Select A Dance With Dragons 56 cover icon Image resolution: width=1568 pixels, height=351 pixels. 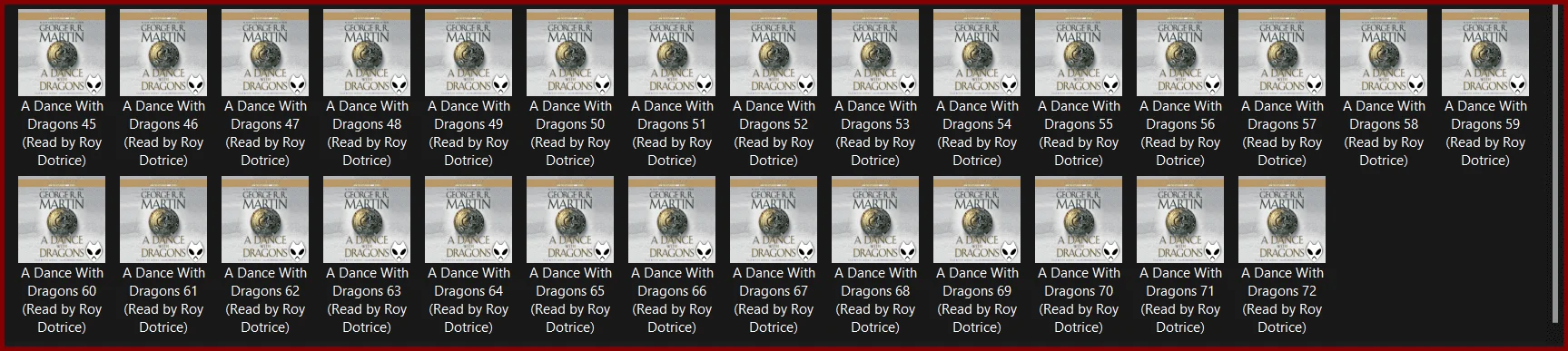[1180, 53]
